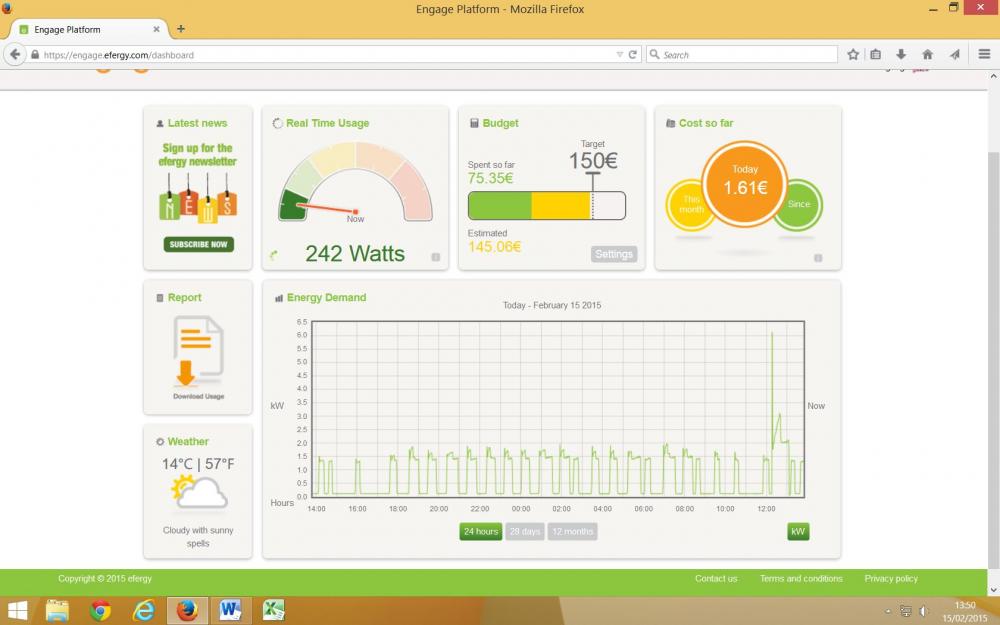The width and height of the screenshot is (1000, 625).
Task: Open the Contact us link
Action: click(716, 578)
